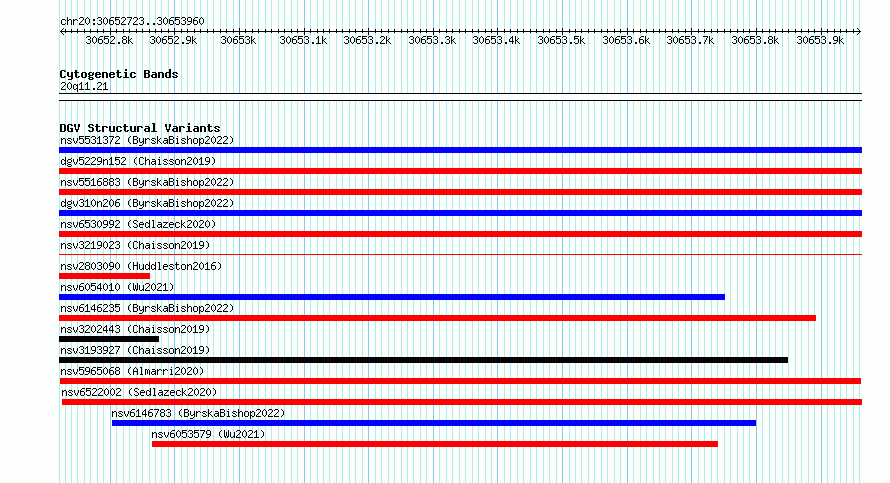The width and height of the screenshot is (890, 483).
Task: Click the short black bar under nsv3202443
Action: click(109, 339)
